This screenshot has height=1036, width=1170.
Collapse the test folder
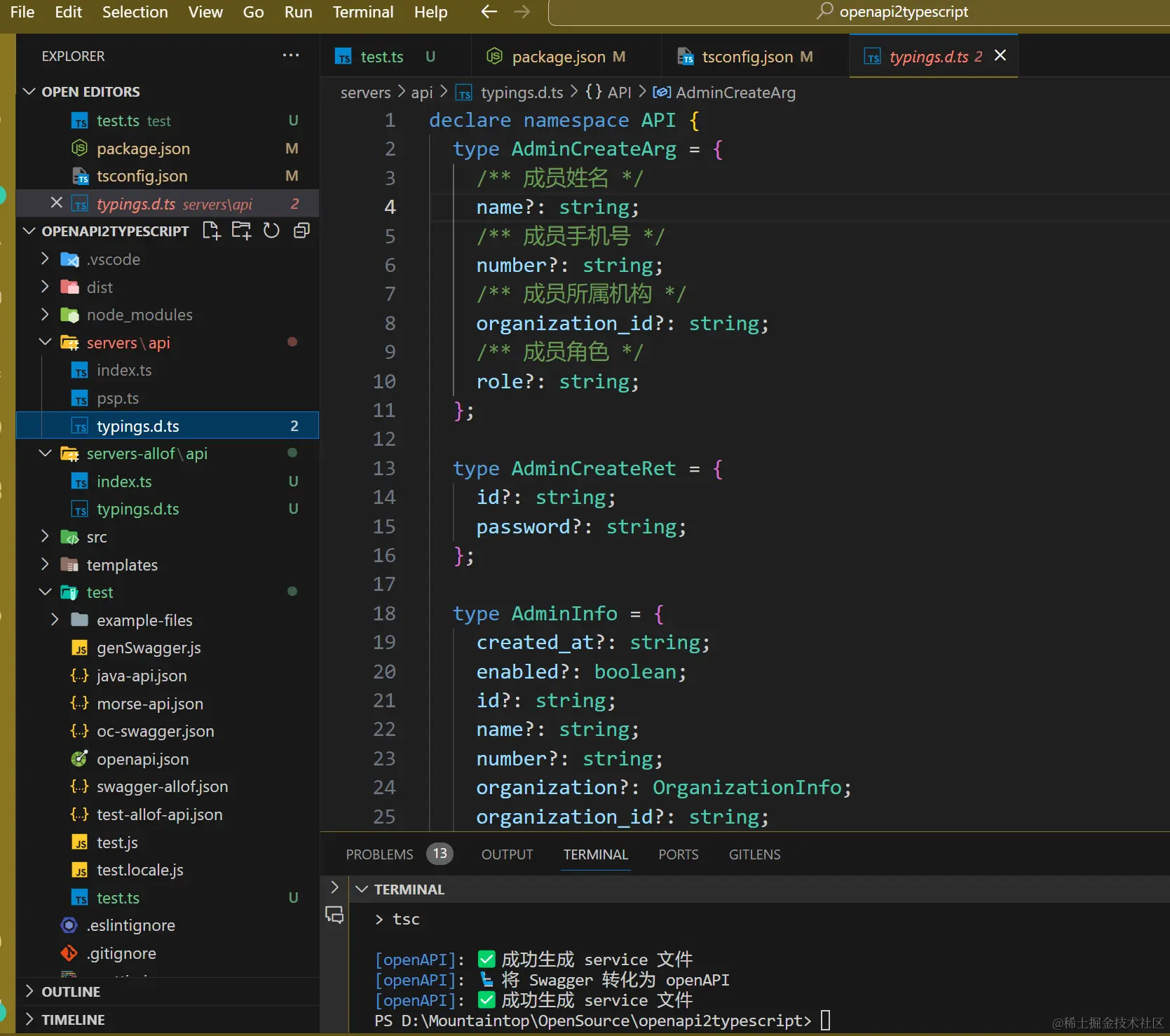pos(45,592)
